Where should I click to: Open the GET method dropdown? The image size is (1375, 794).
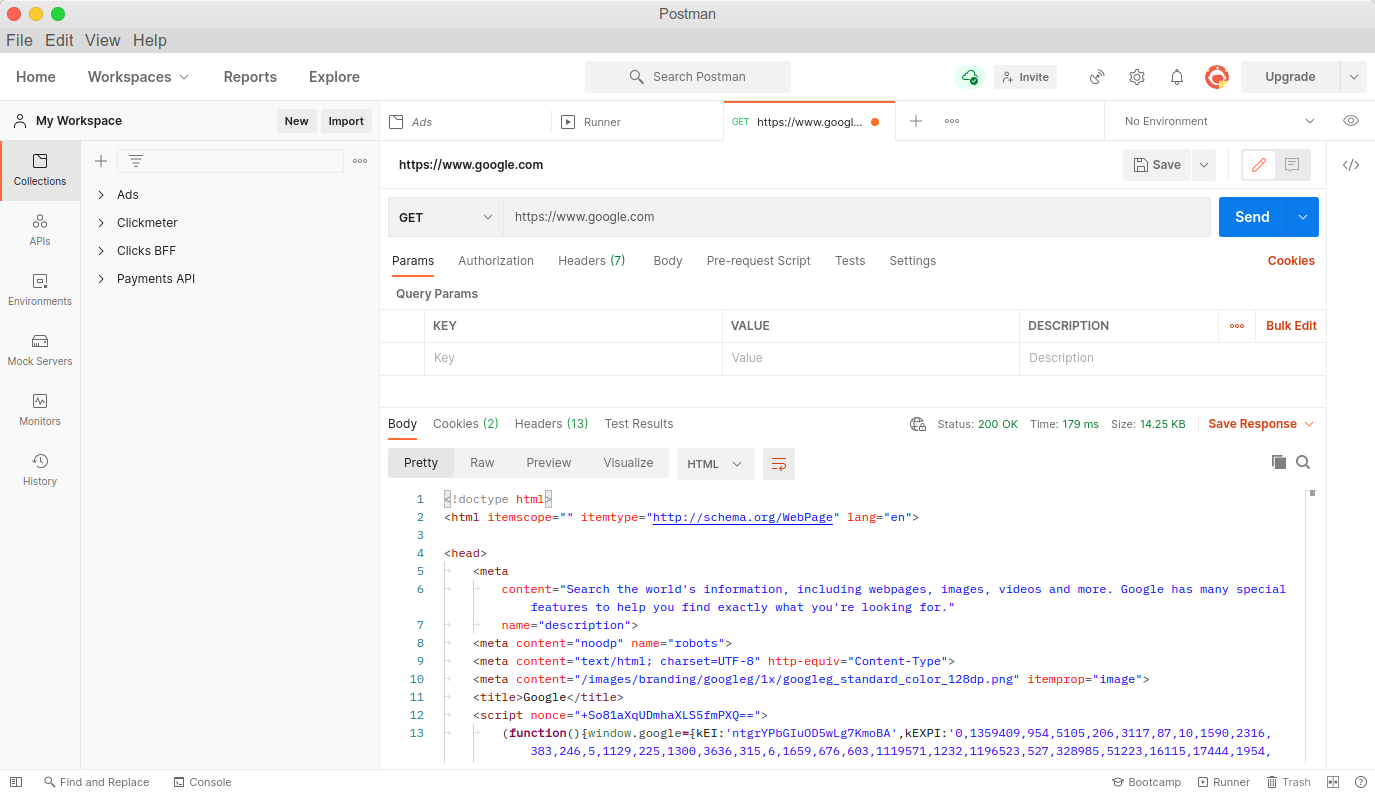pos(445,217)
